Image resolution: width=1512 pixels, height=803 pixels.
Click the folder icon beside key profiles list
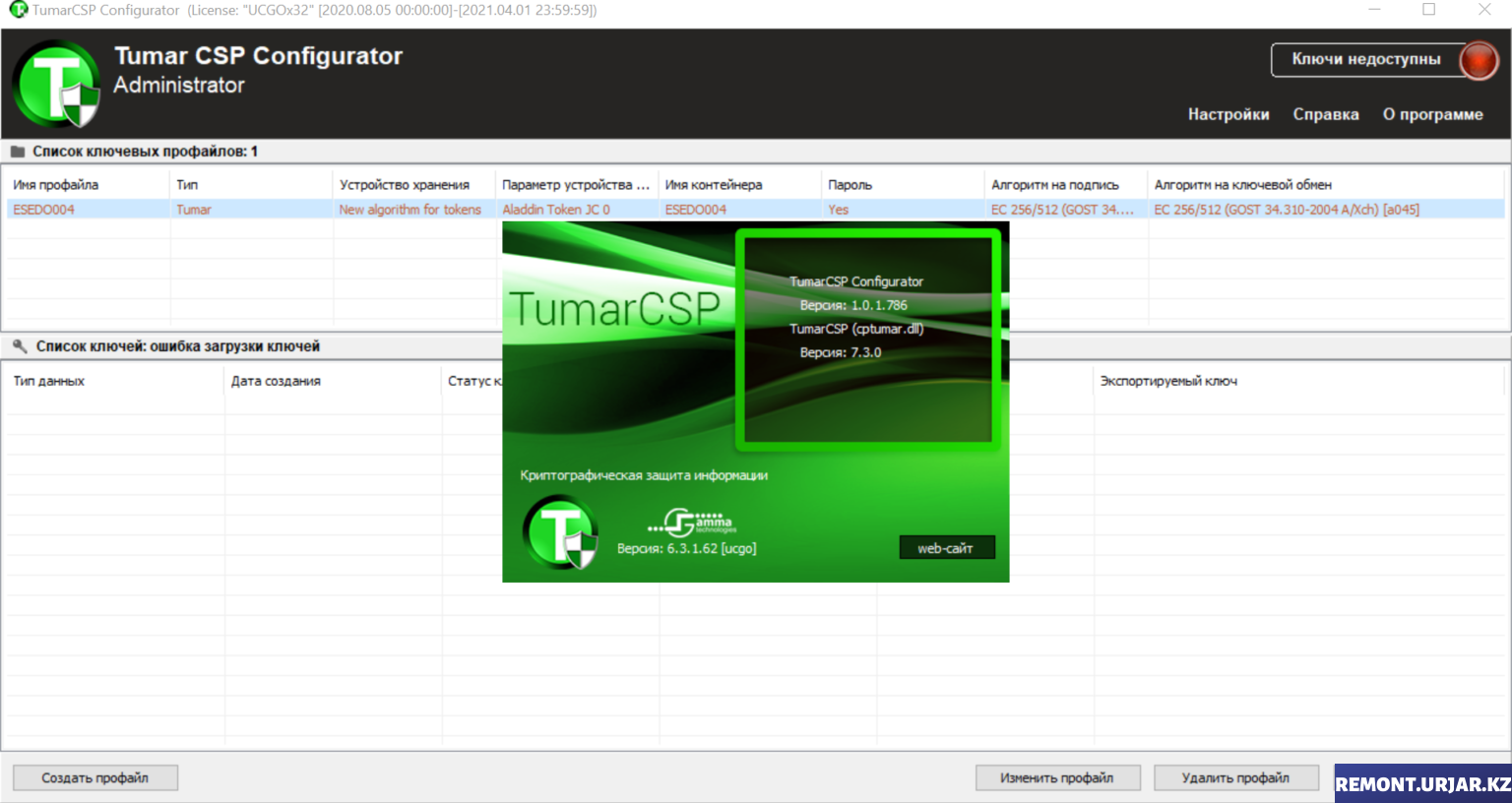click(18, 152)
